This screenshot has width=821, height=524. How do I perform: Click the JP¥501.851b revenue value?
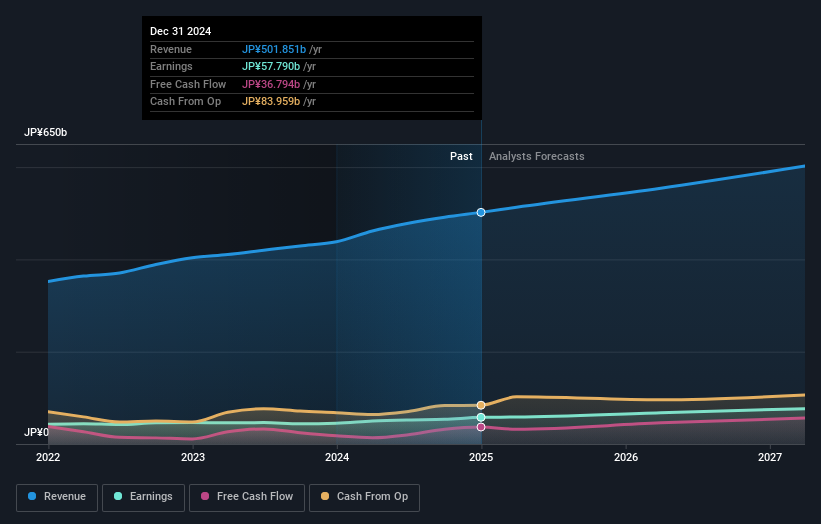coord(274,49)
